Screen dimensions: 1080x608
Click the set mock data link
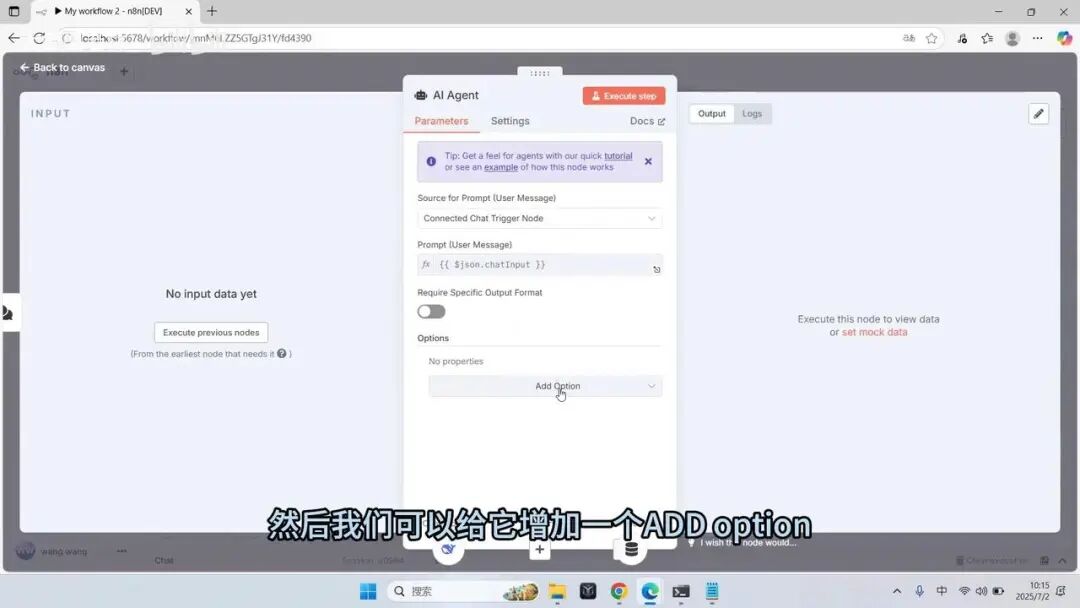coord(874,332)
